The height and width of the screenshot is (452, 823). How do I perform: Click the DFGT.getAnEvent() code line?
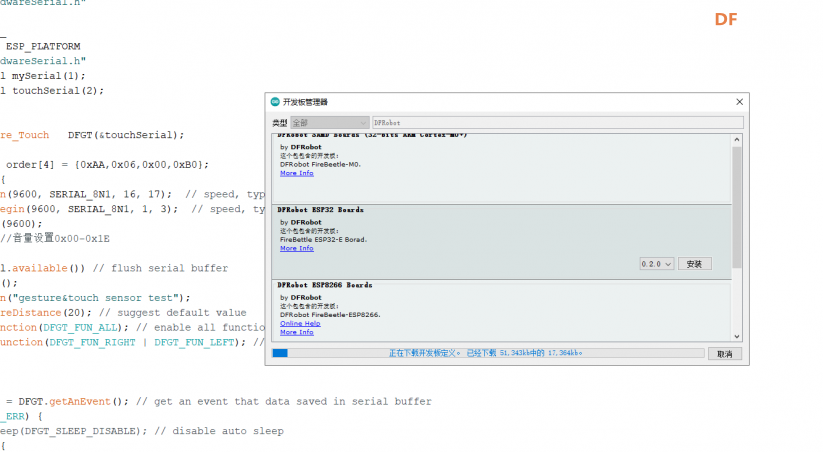(218, 402)
